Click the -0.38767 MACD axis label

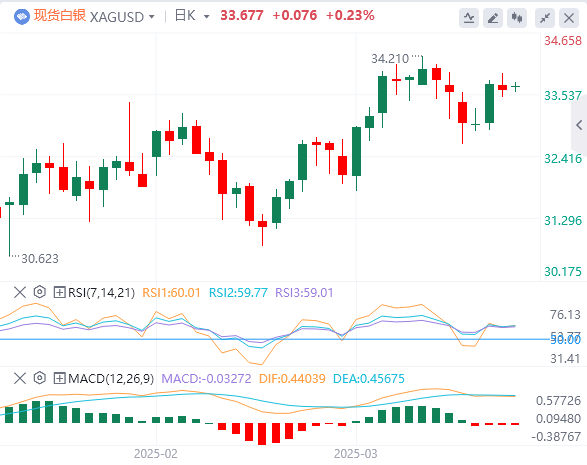coord(556,437)
